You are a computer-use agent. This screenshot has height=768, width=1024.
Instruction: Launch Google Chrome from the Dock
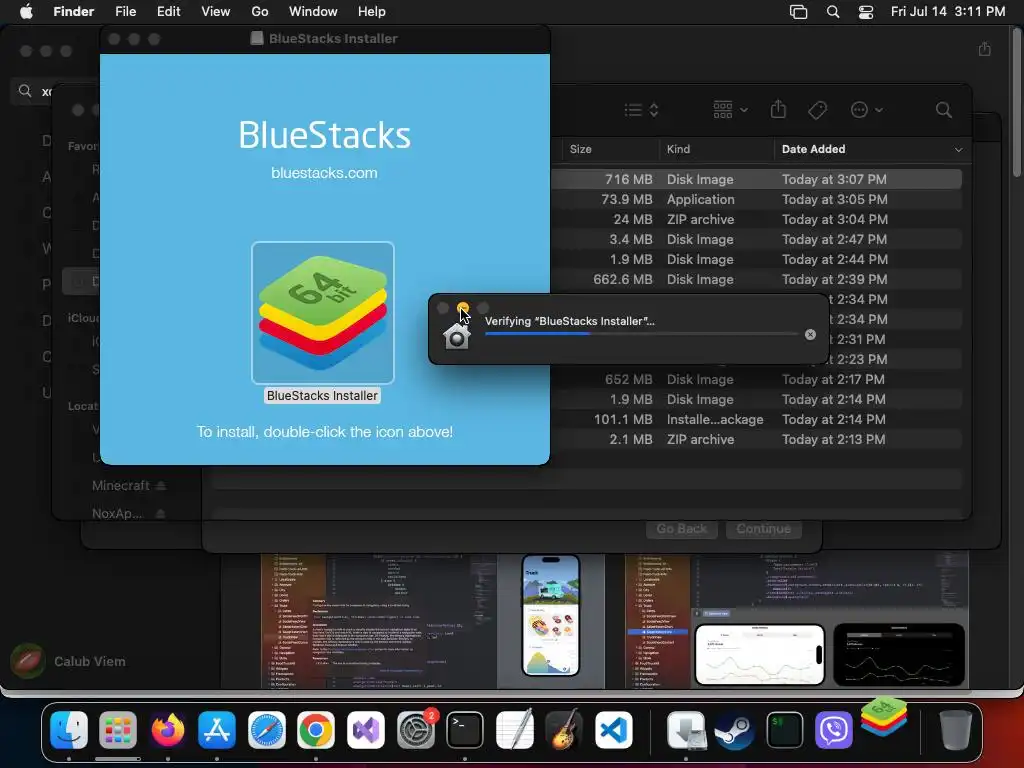click(x=316, y=729)
